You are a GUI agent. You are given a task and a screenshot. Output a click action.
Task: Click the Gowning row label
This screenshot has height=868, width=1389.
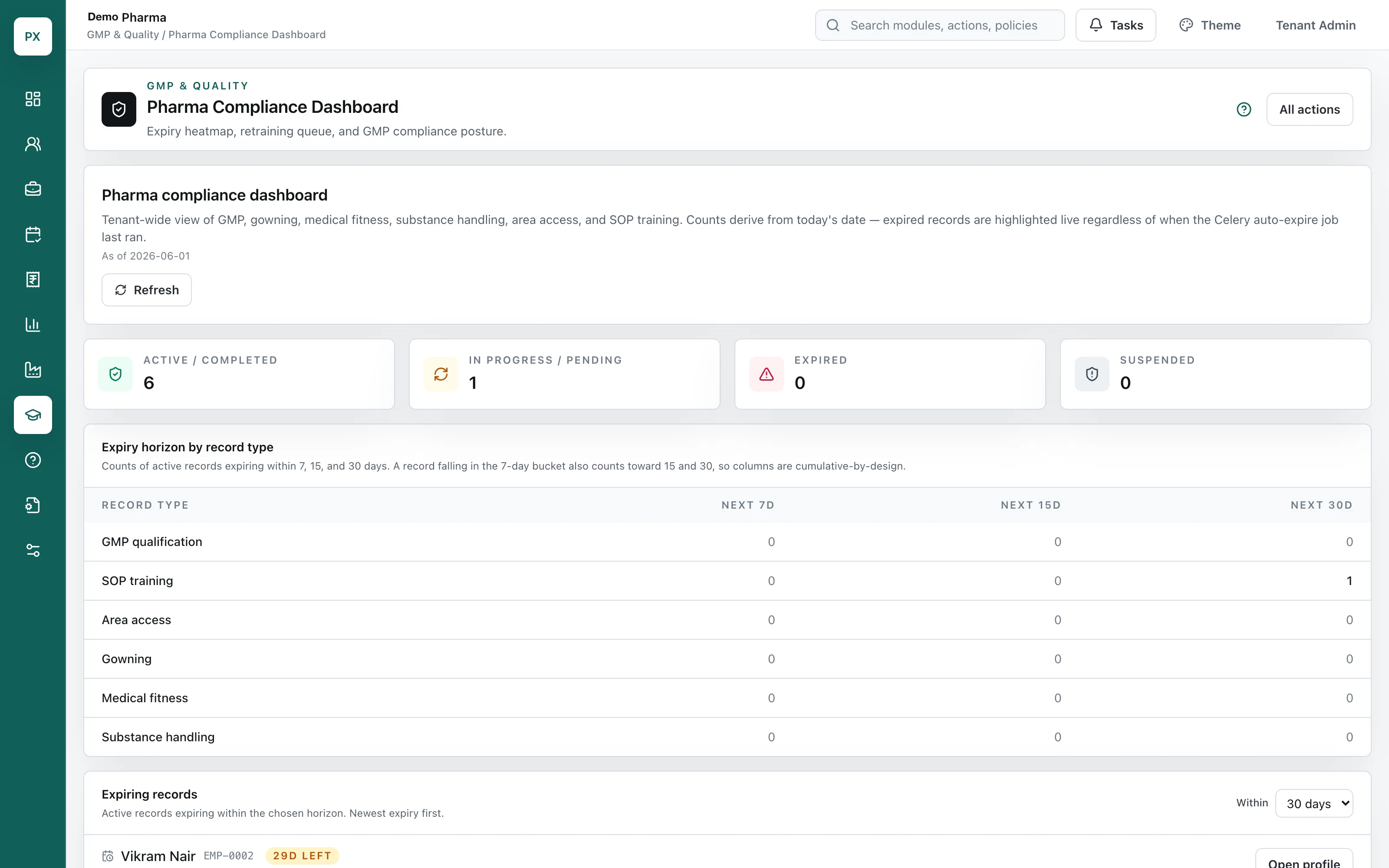[x=126, y=659]
